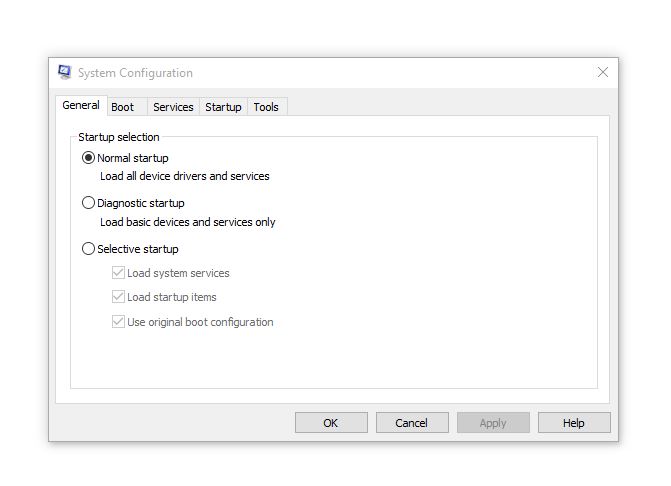
Task: Toggle the Load system services checkbox
Action: tap(118, 273)
